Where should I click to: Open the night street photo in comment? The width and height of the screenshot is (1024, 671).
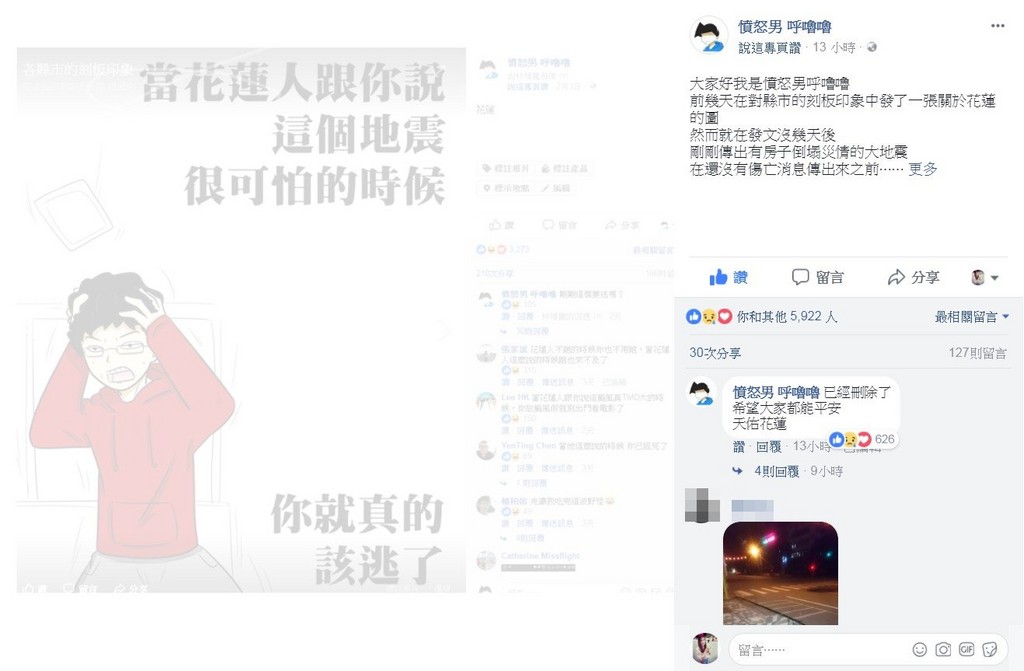pyautogui.click(x=780, y=573)
